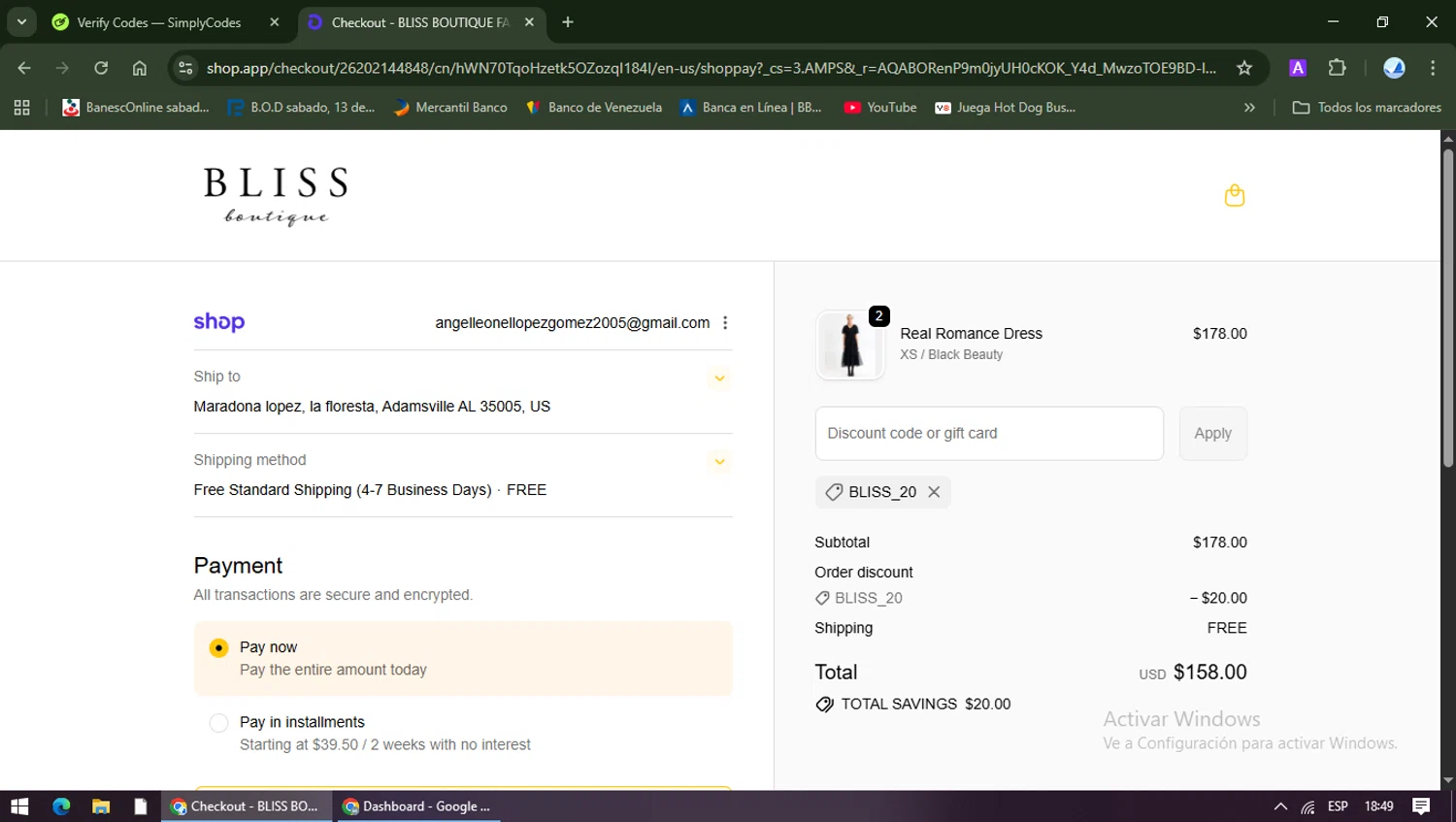
Task: Click the Maradona lopez shipping address
Action: pyautogui.click(x=372, y=407)
